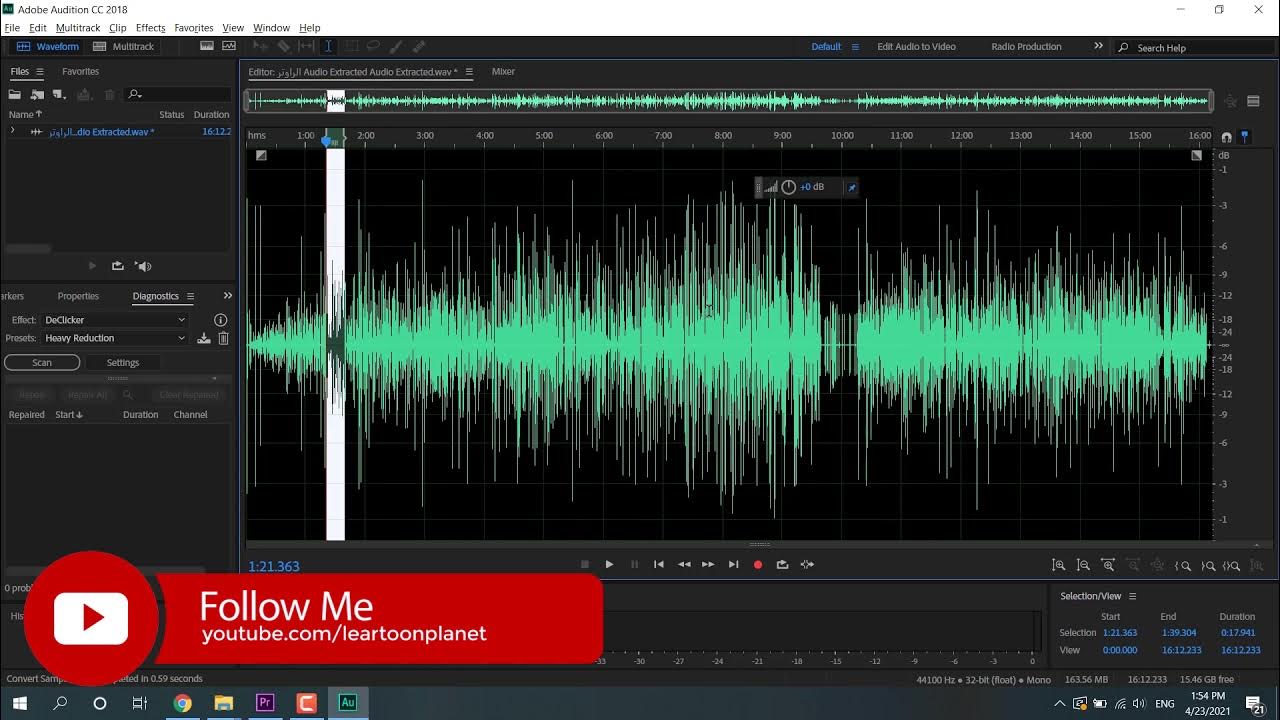Switch to the Properties tab
Screen dimensions: 1280x720
pyautogui.click(x=78, y=296)
